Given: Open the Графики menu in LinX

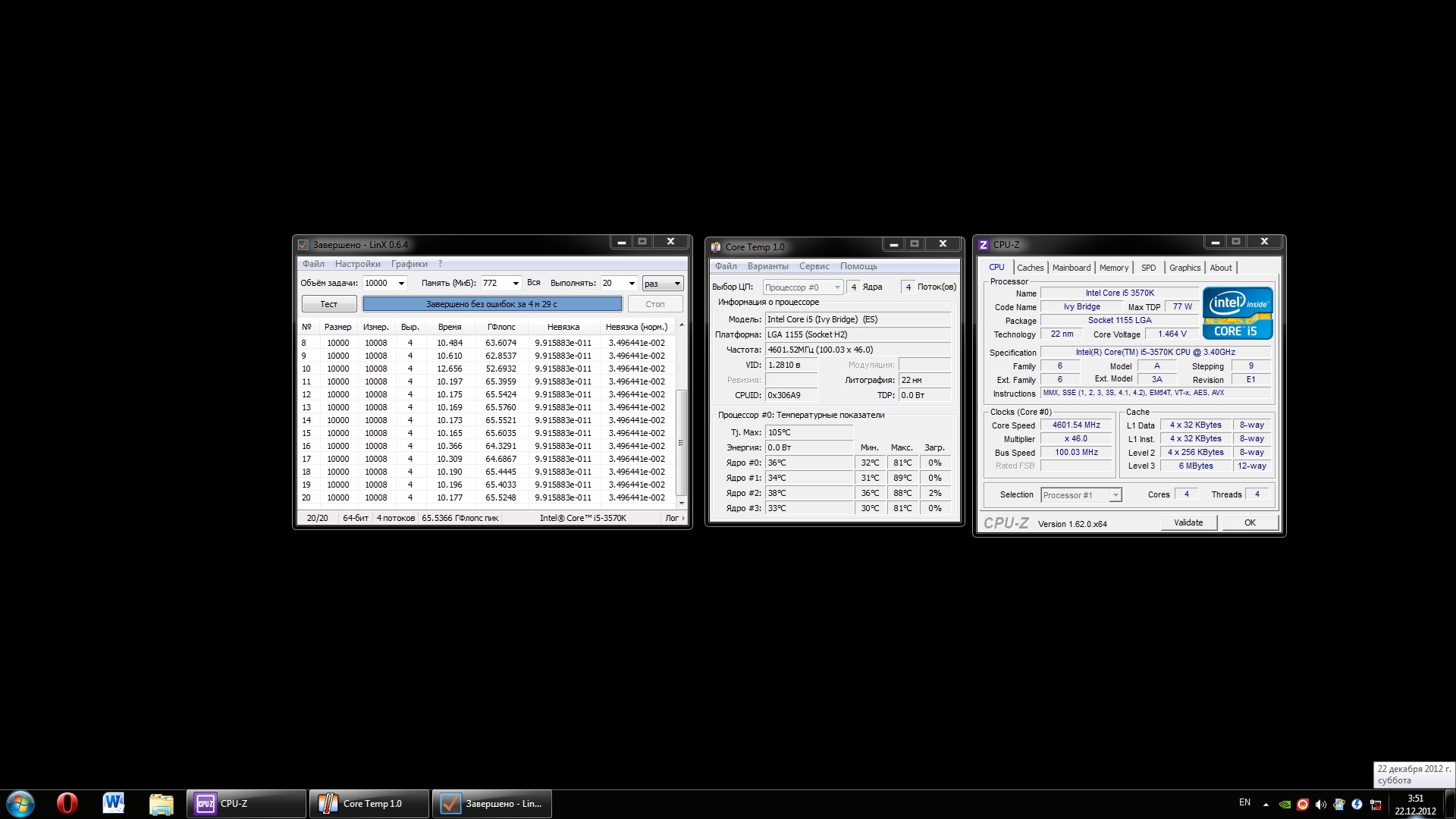Looking at the screenshot, I should (409, 264).
